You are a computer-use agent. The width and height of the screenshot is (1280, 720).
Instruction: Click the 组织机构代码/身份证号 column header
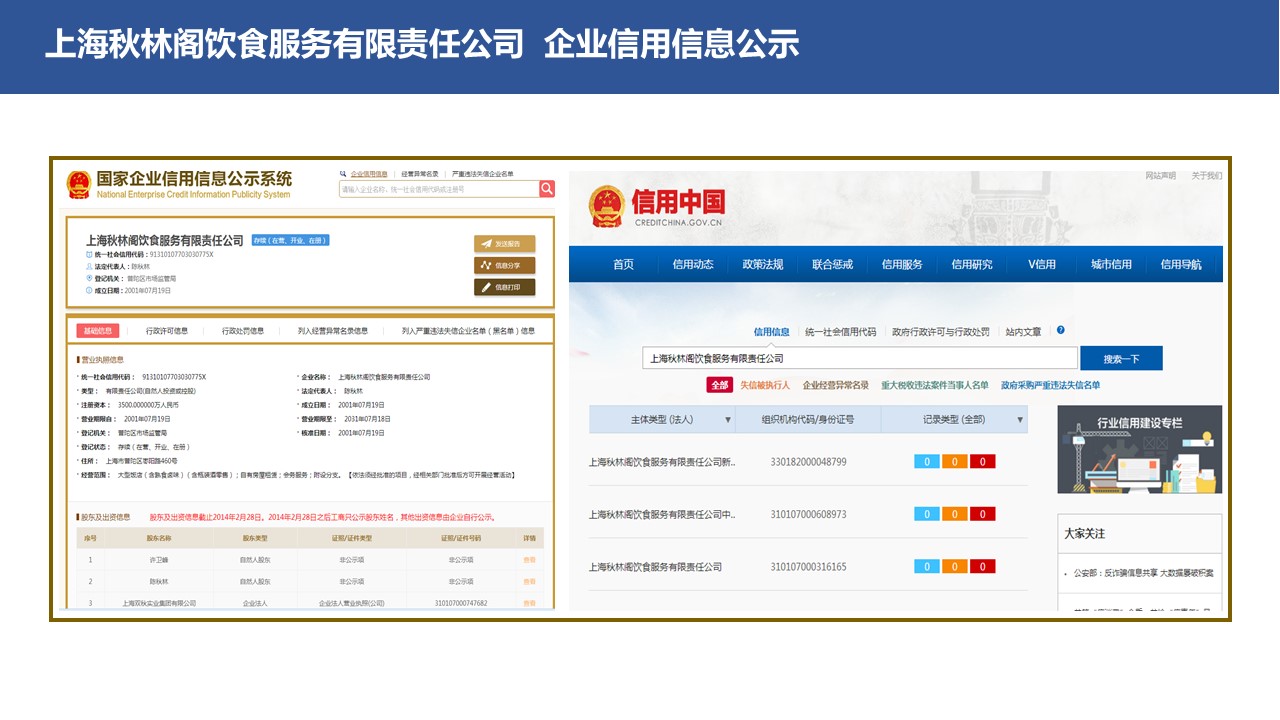pyautogui.click(x=808, y=420)
